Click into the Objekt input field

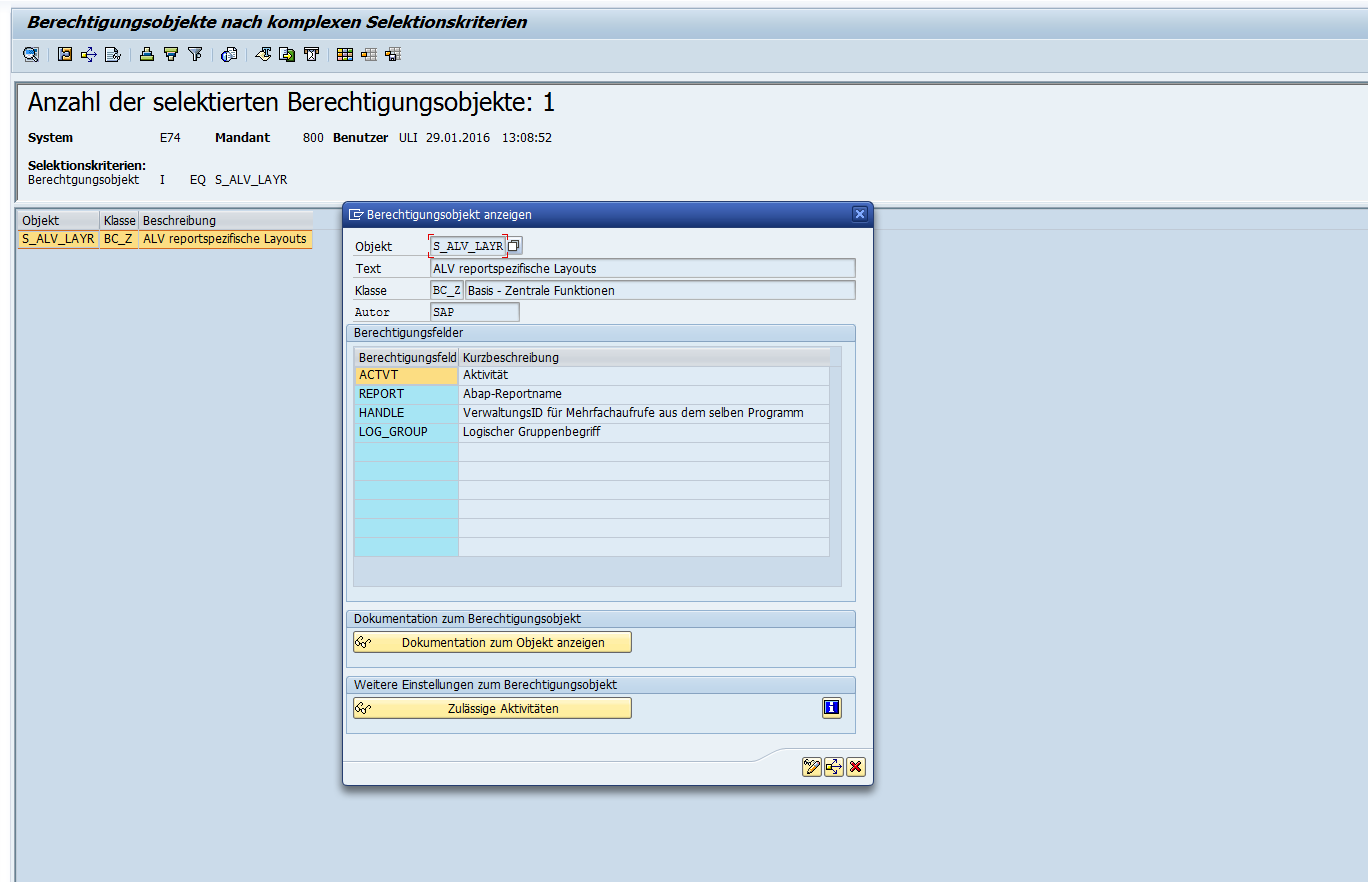[x=467, y=246]
